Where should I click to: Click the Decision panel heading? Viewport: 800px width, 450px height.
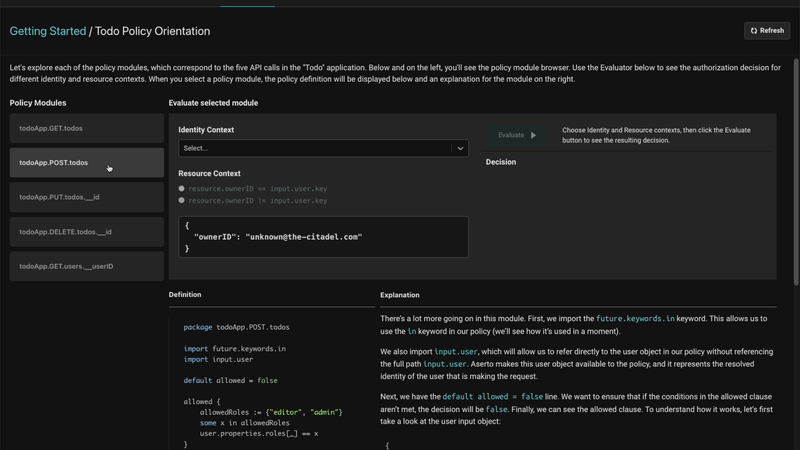[x=501, y=161]
